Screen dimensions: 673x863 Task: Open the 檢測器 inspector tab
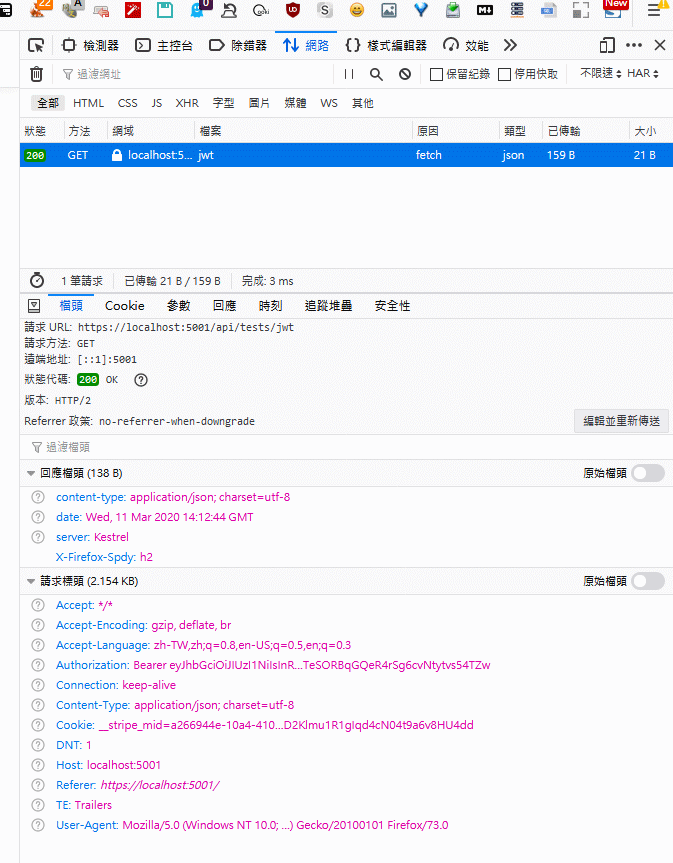tap(90, 46)
